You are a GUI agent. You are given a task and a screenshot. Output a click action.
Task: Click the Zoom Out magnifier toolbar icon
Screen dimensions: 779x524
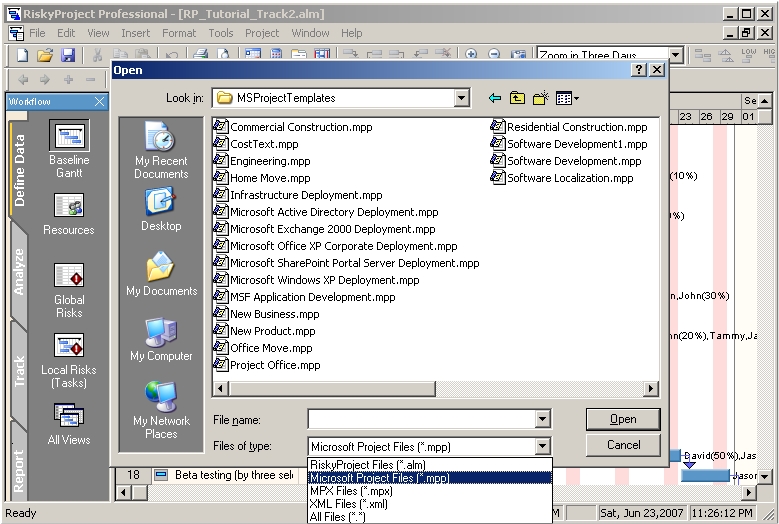point(494,55)
